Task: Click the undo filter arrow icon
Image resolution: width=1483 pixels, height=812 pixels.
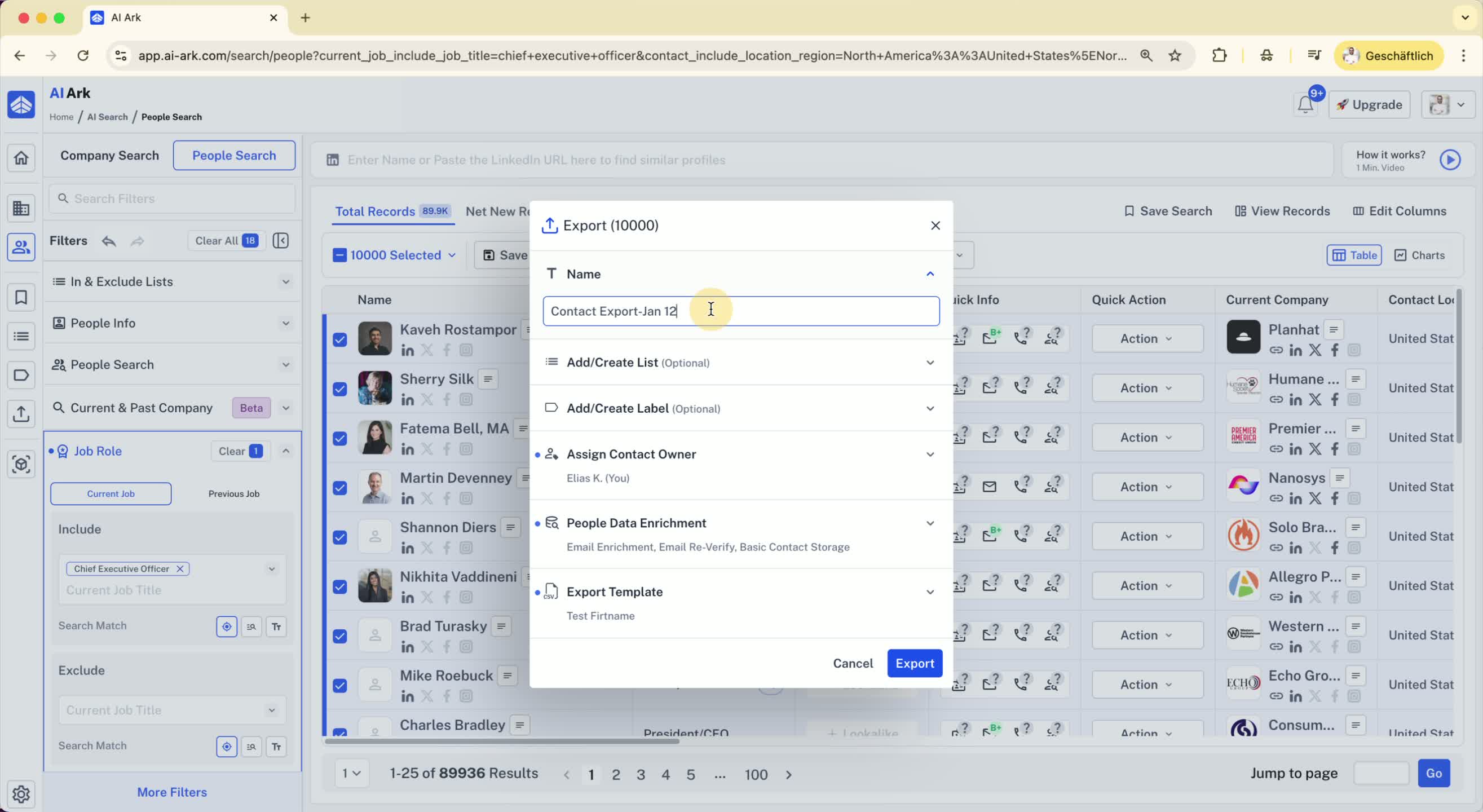Action: click(x=109, y=241)
